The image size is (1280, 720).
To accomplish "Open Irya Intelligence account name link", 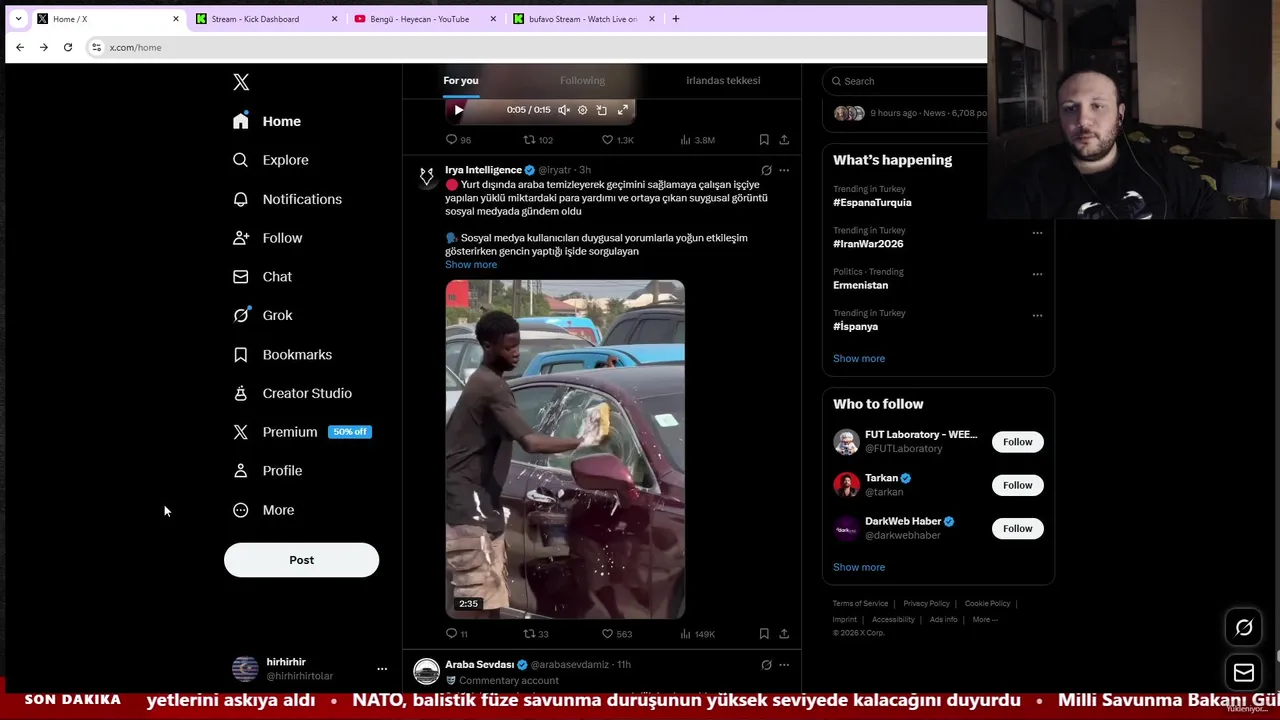I will click(x=483, y=170).
